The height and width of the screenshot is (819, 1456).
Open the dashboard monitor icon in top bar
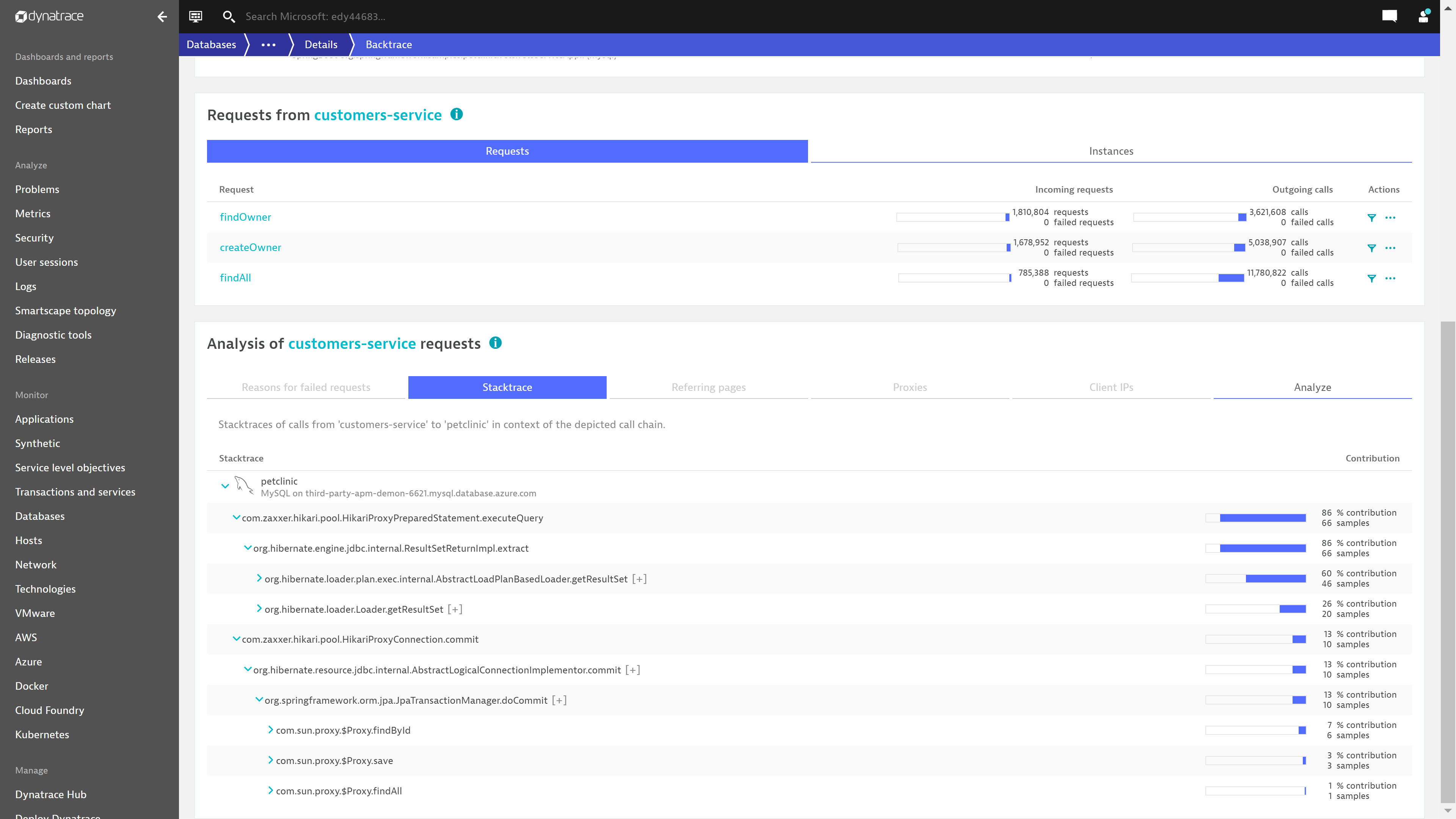(196, 16)
